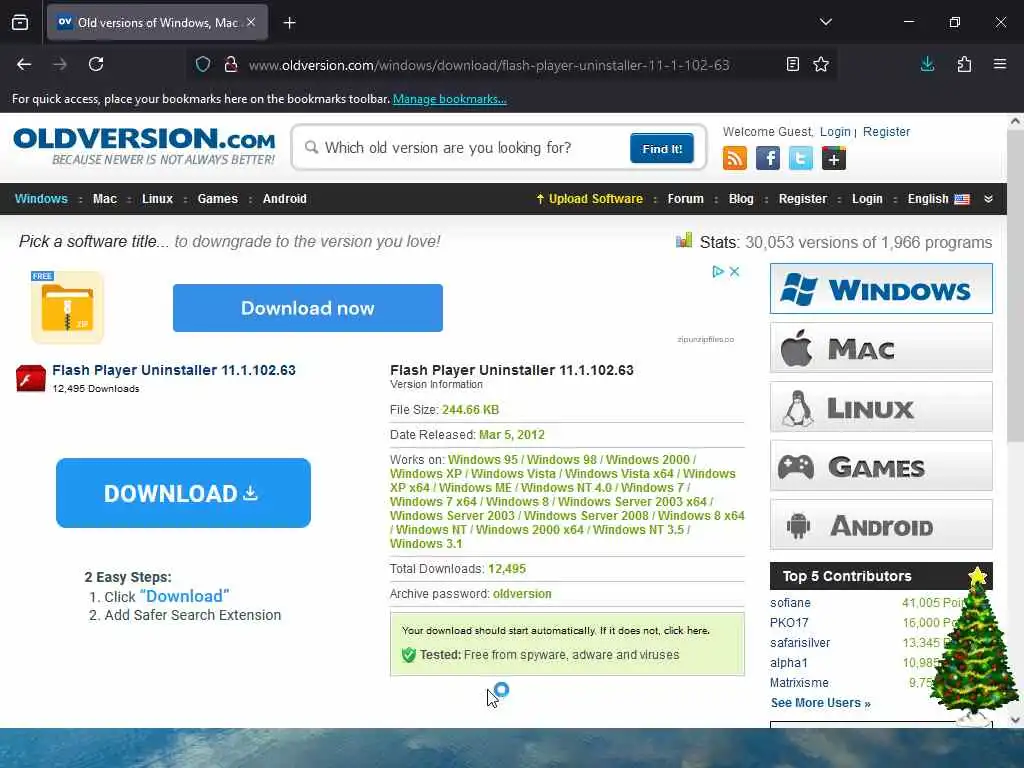
Task: Close the advertisement with X
Action: point(734,272)
